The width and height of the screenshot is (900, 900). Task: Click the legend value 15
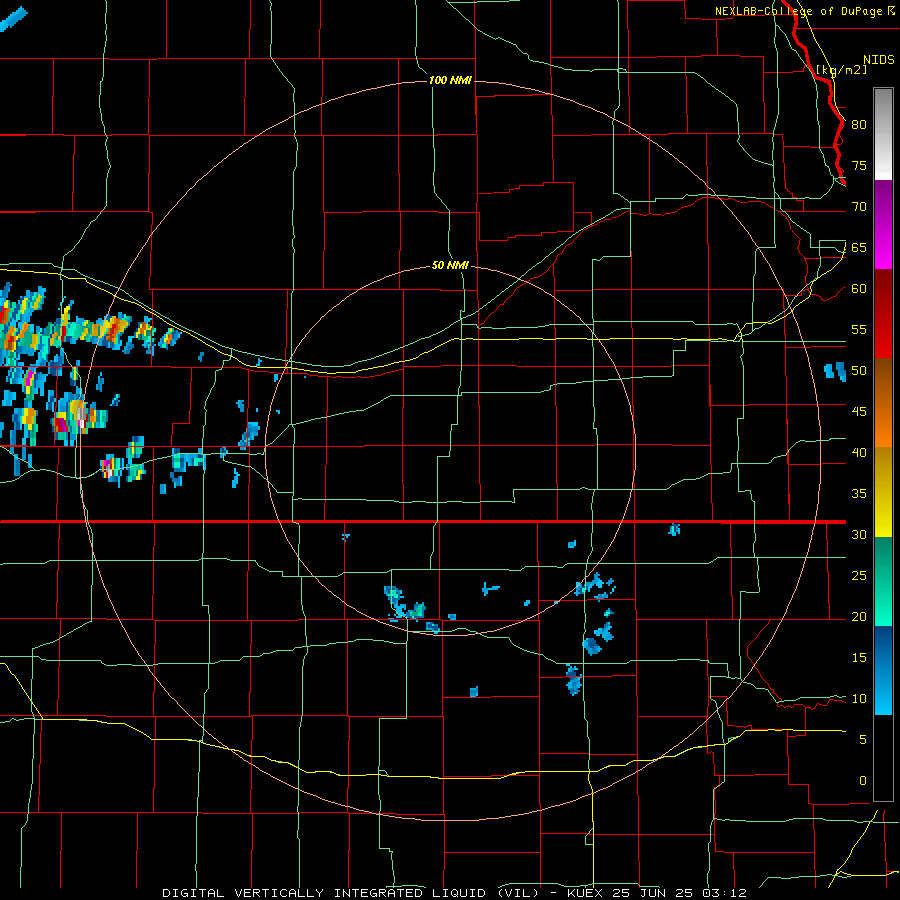coord(859,658)
